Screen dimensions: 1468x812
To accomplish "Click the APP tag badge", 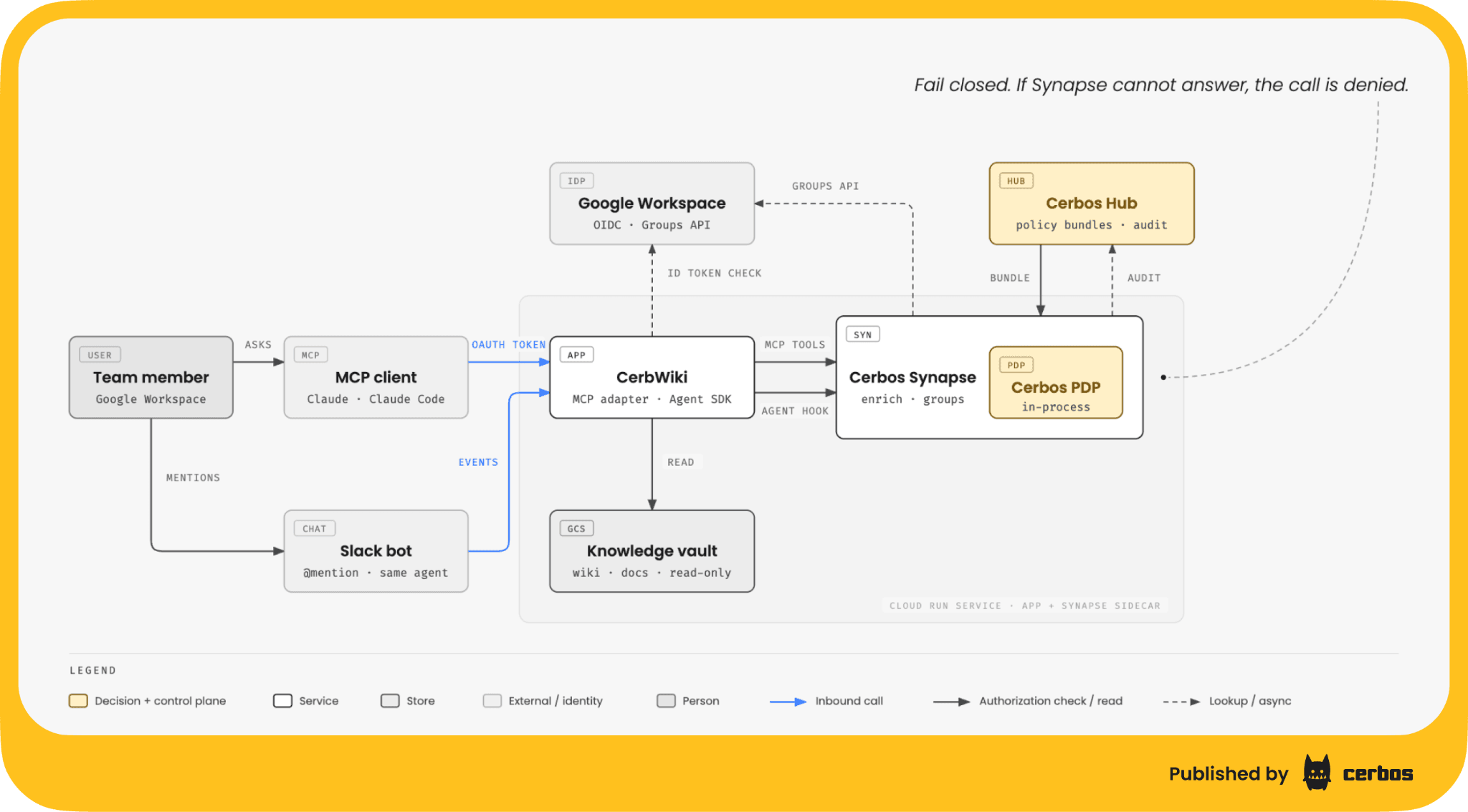I will tap(576, 355).
